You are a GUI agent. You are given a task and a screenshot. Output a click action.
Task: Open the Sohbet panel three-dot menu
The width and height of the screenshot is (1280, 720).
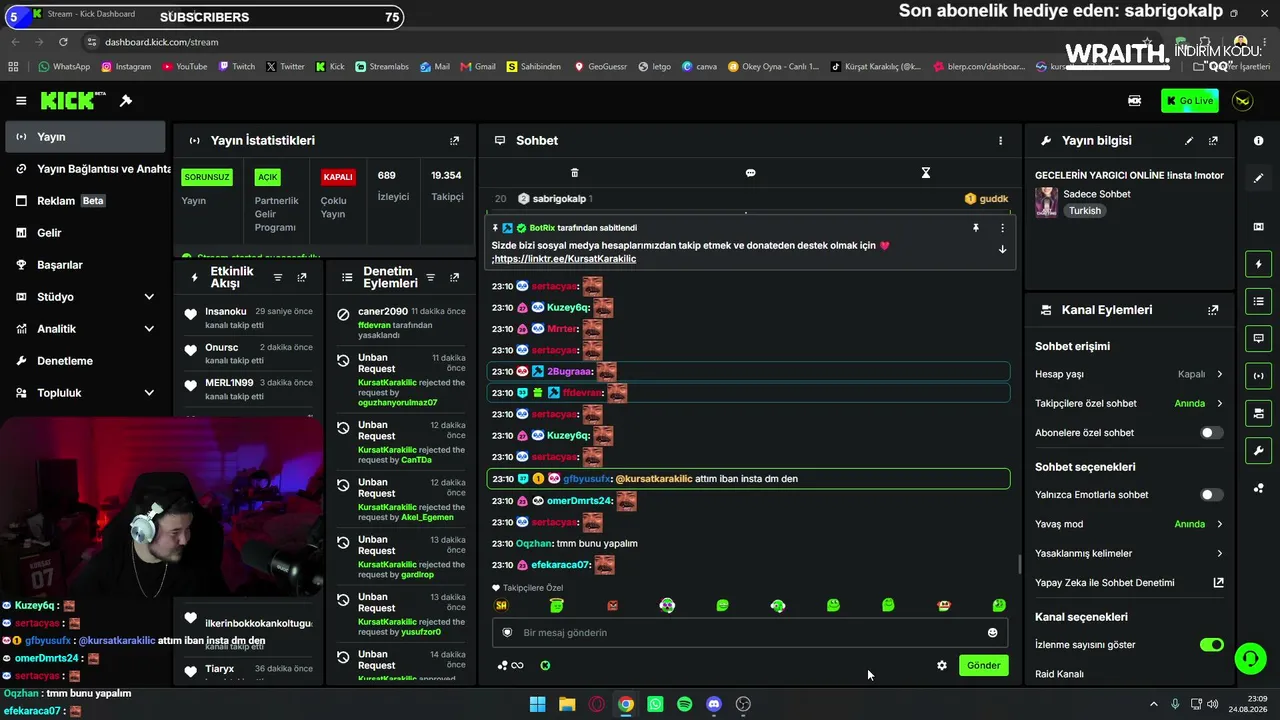(1000, 141)
